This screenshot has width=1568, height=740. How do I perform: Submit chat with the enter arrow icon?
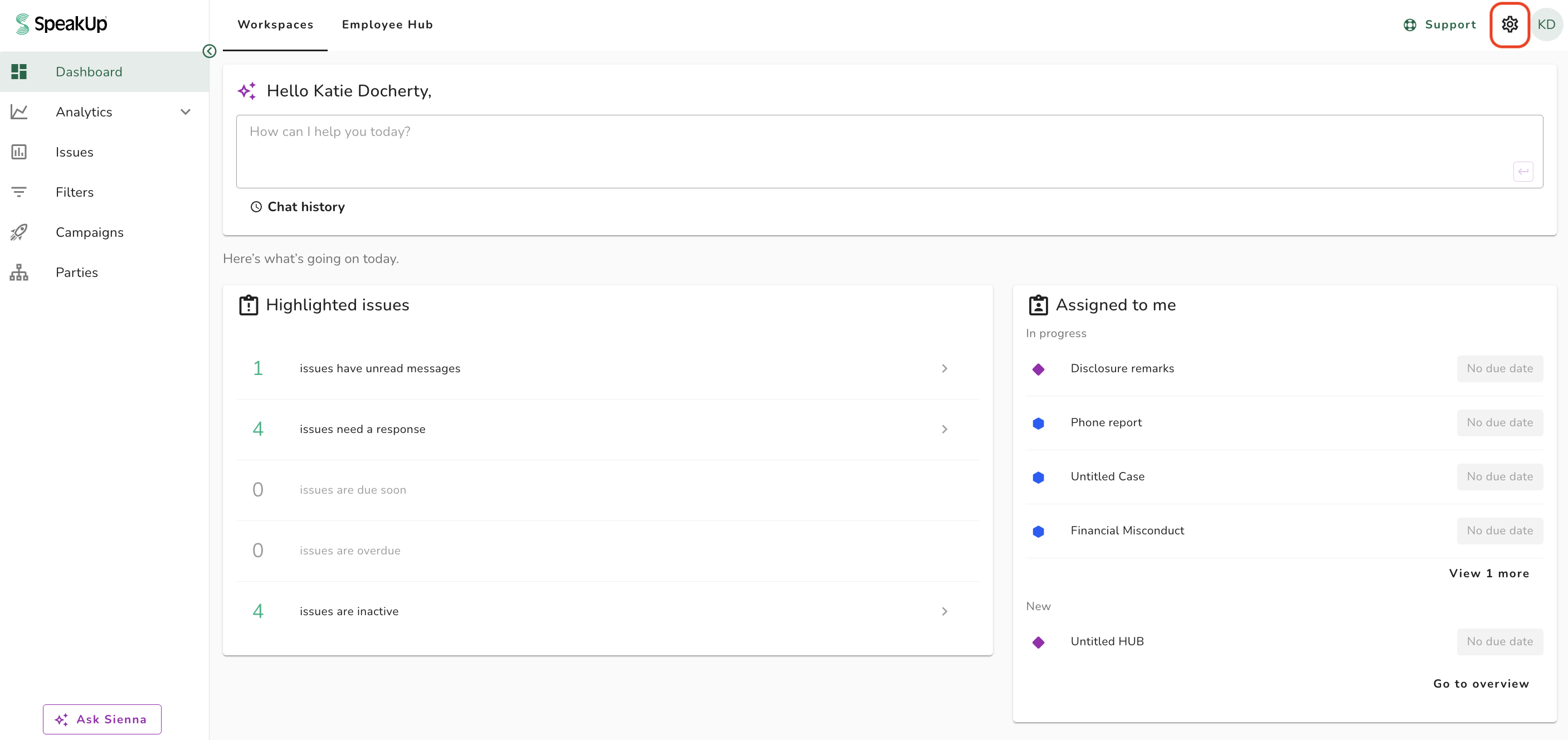[1523, 172]
